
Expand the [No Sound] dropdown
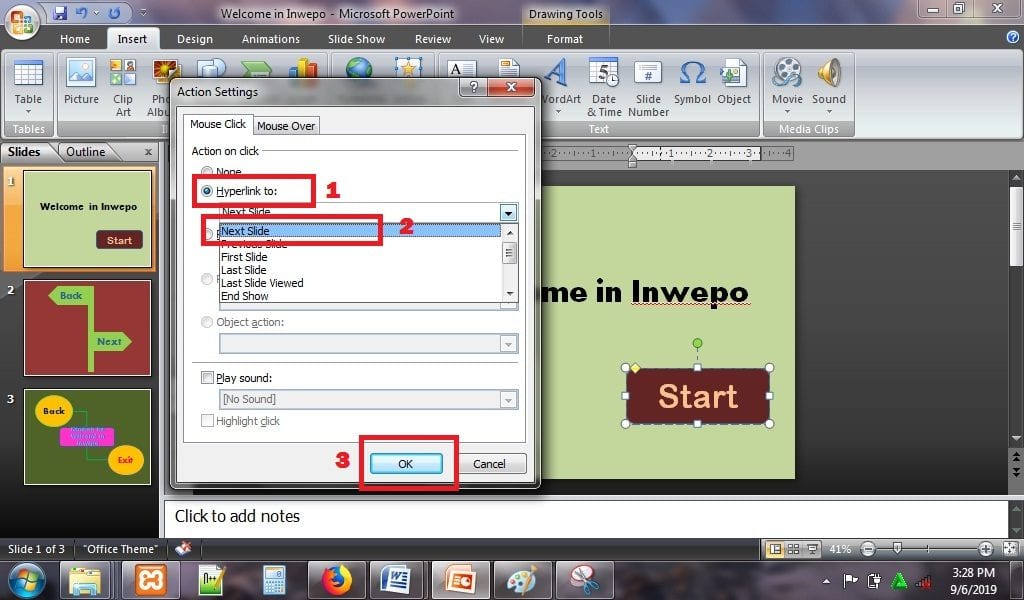[x=508, y=400]
